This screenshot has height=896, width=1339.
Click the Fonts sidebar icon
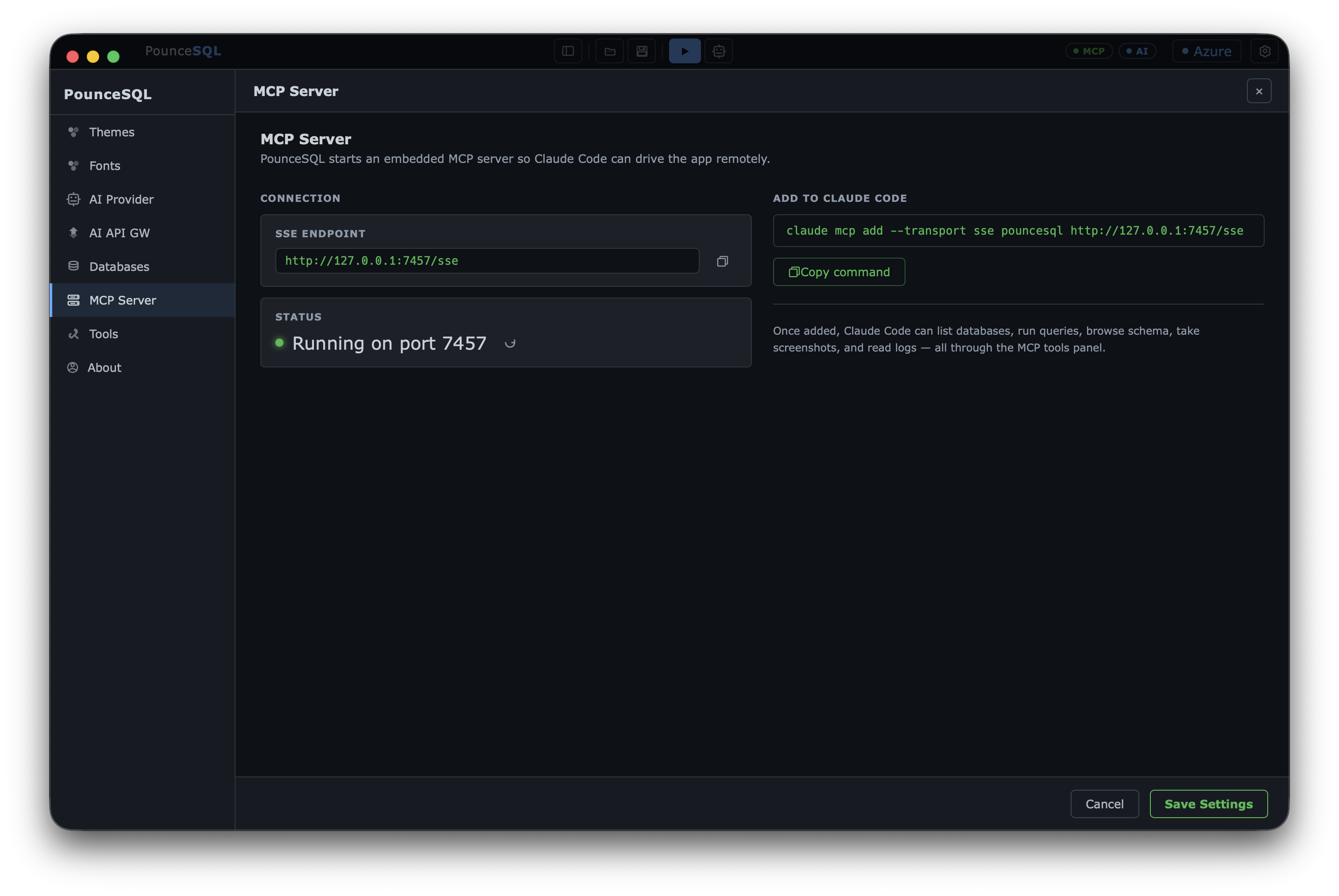coord(73,166)
